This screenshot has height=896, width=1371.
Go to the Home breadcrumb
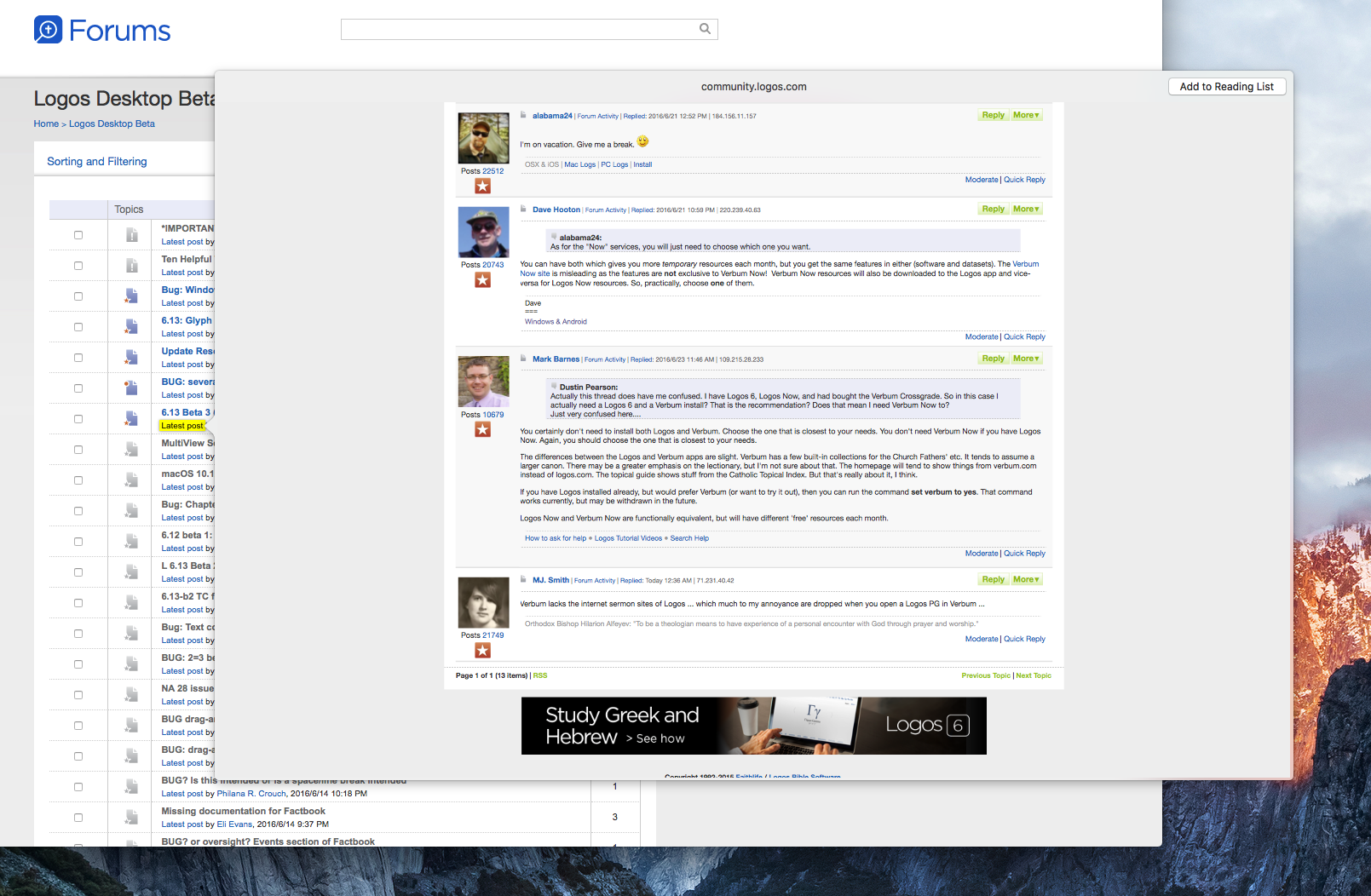46,123
